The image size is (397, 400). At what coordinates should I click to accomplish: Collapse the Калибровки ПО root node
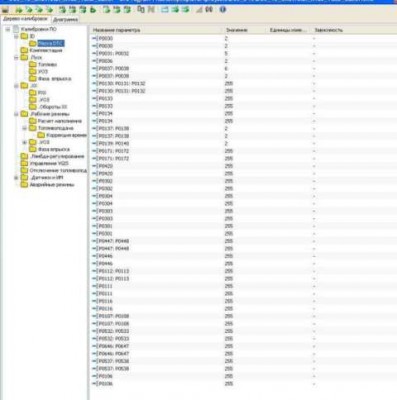8,29
